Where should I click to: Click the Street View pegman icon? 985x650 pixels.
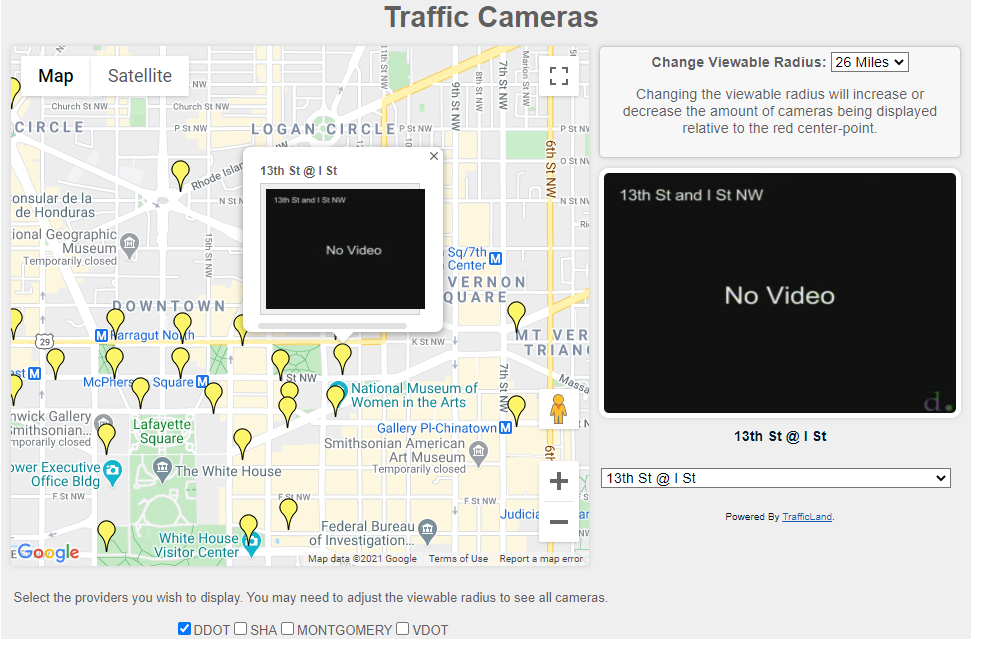click(x=558, y=409)
